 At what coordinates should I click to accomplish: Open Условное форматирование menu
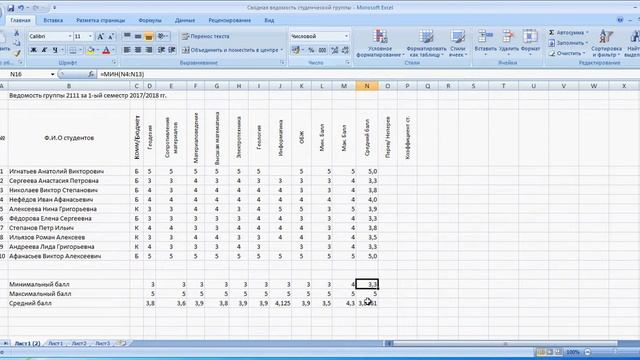(380, 43)
